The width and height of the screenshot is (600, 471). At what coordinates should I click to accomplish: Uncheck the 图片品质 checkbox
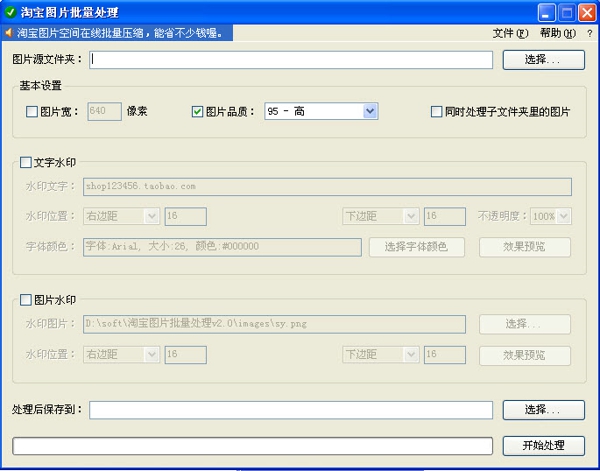(197, 112)
